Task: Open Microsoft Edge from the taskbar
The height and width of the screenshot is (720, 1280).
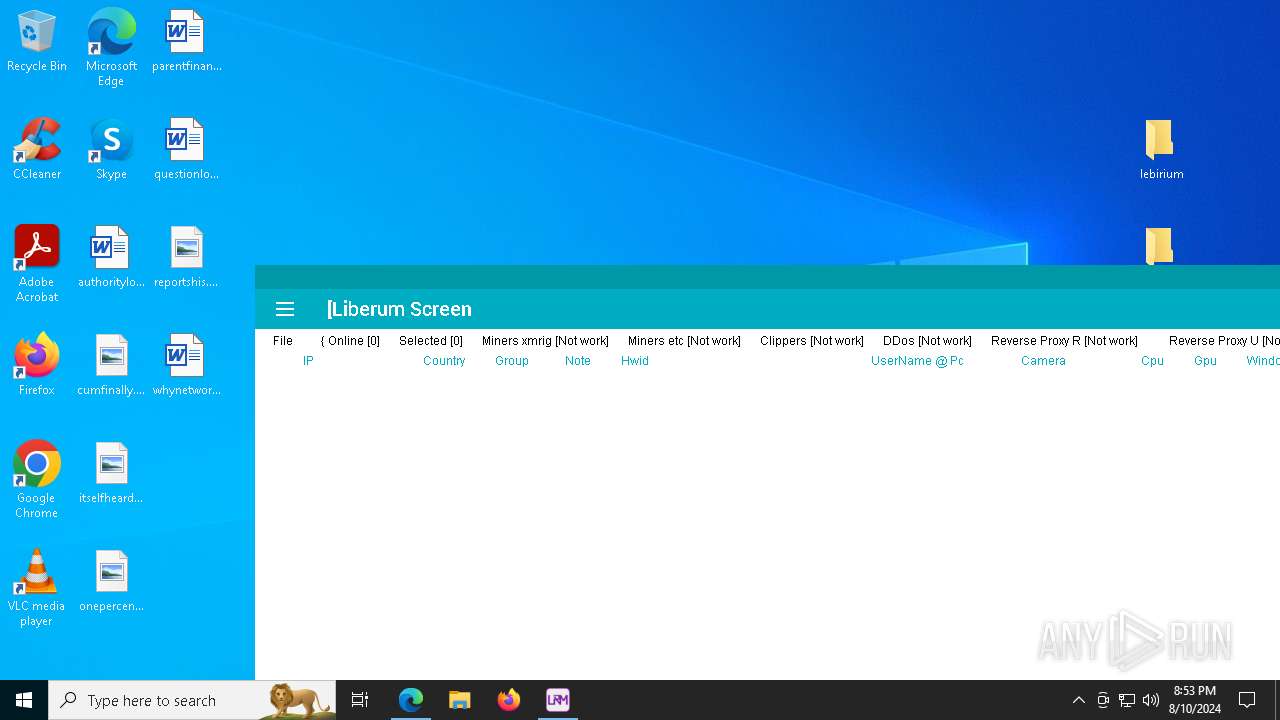Action: click(411, 700)
